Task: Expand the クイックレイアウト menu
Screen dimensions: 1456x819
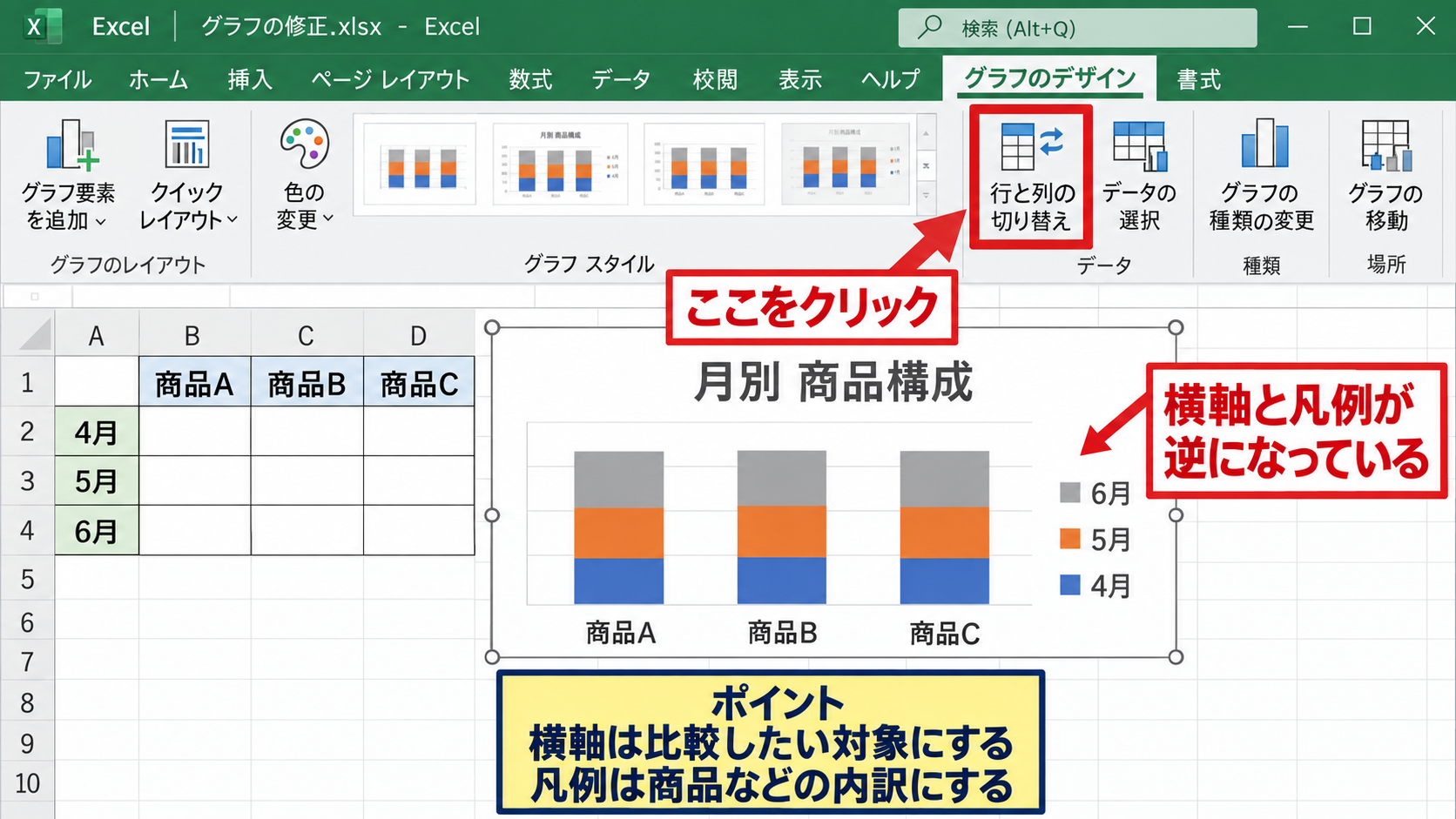Action: coord(187,177)
